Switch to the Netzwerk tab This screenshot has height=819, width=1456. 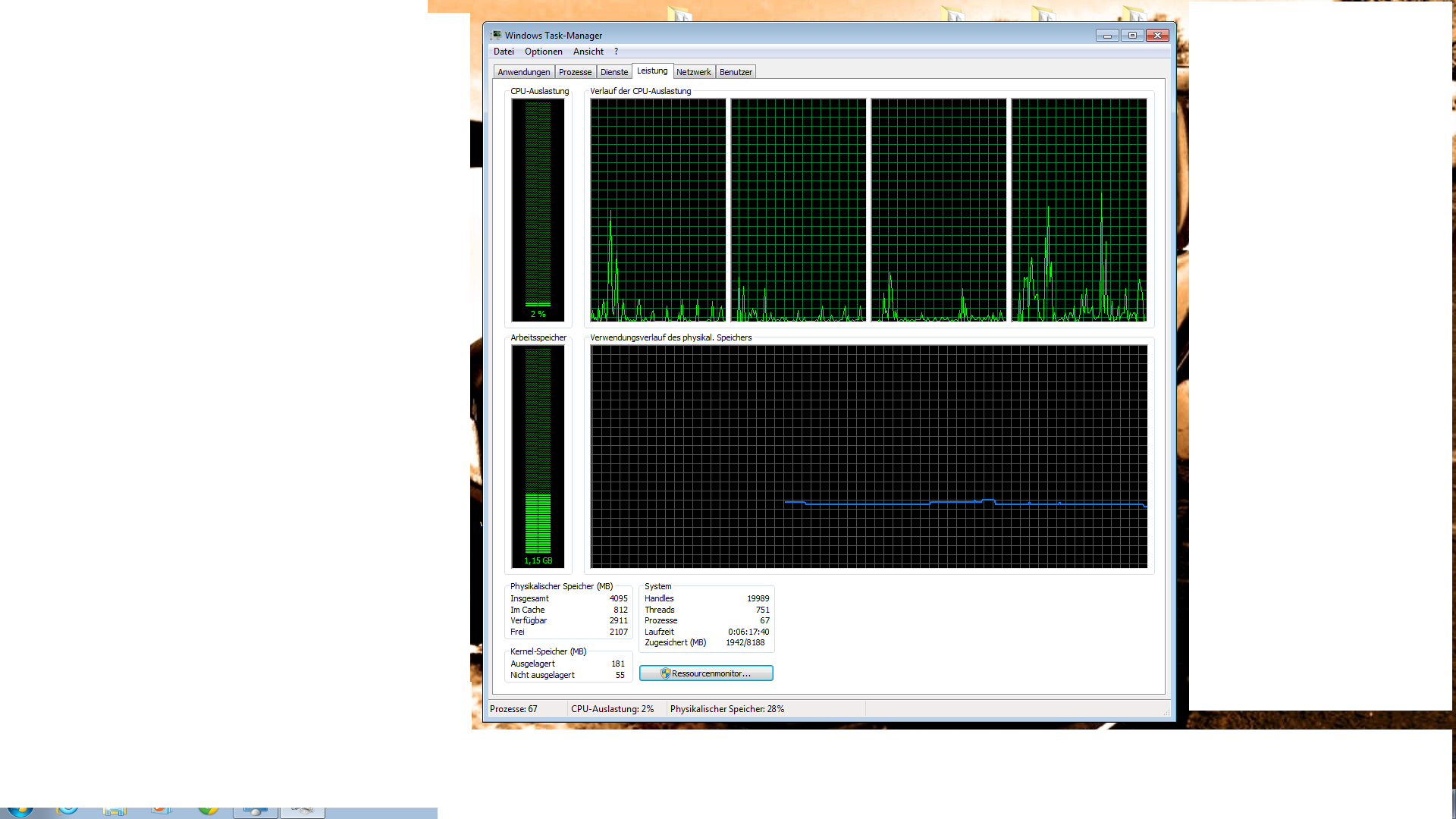pyautogui.click(x=693, y=72)
